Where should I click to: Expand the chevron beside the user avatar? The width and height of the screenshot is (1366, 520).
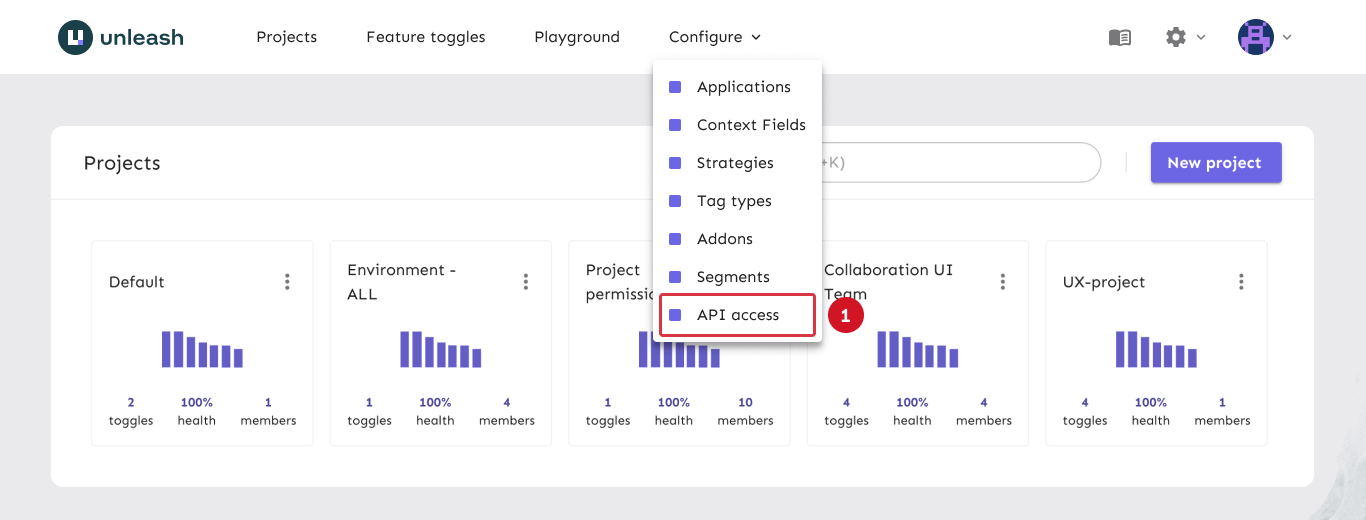tap(1287, 37)
